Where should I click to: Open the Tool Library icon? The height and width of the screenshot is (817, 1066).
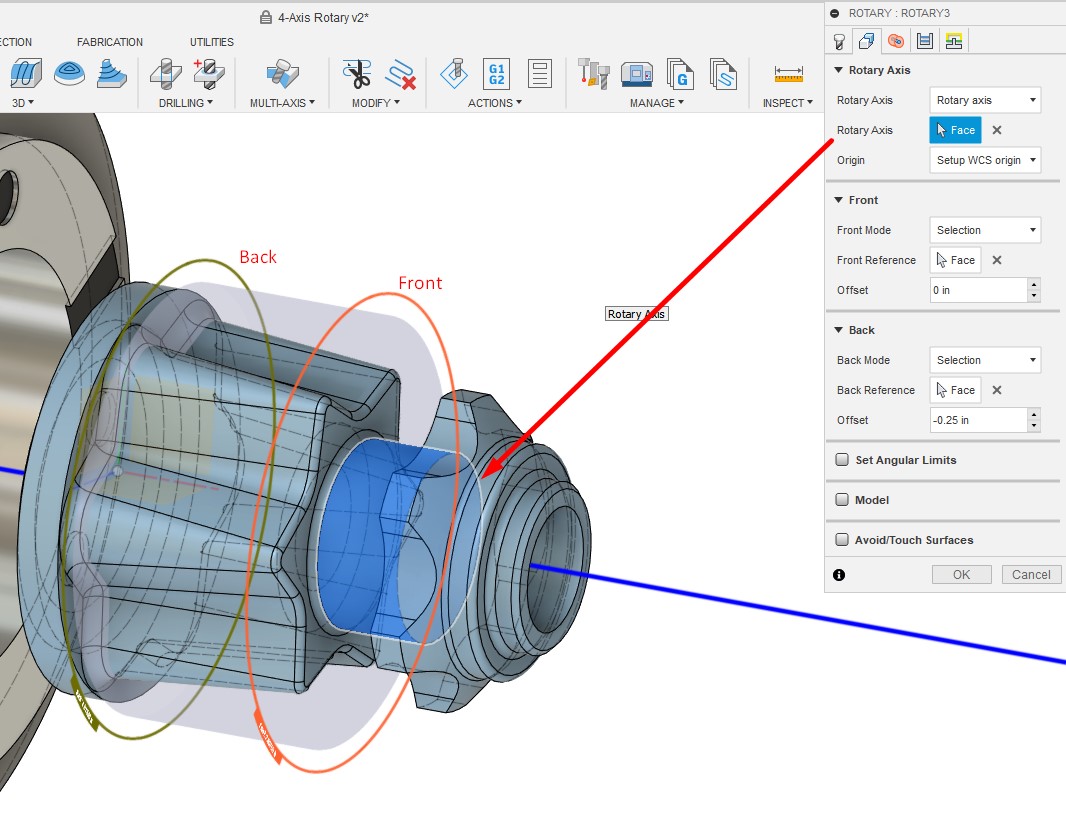click(x=594, y=73)
